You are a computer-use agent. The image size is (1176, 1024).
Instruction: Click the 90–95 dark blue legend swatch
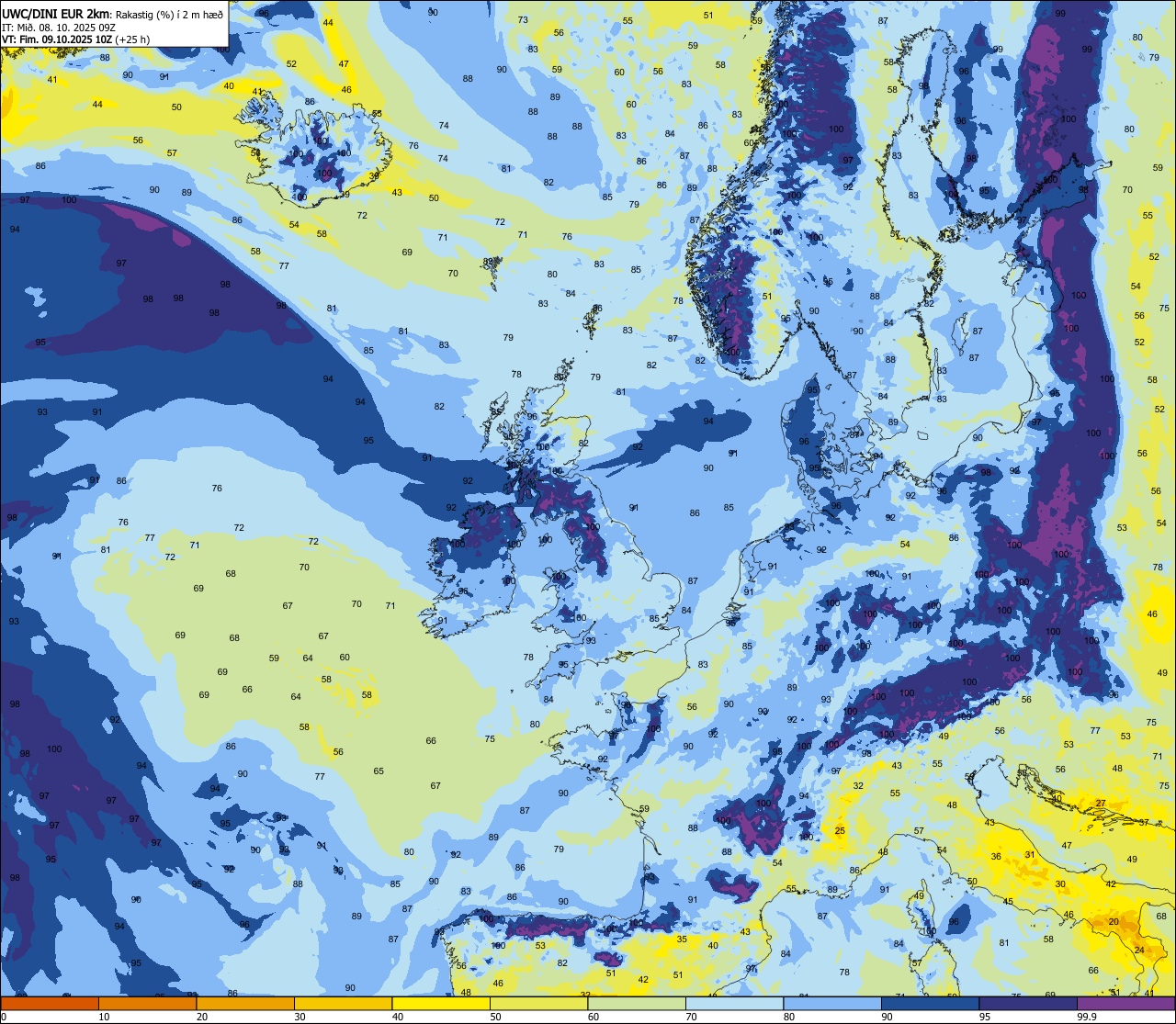[930, 1003]
